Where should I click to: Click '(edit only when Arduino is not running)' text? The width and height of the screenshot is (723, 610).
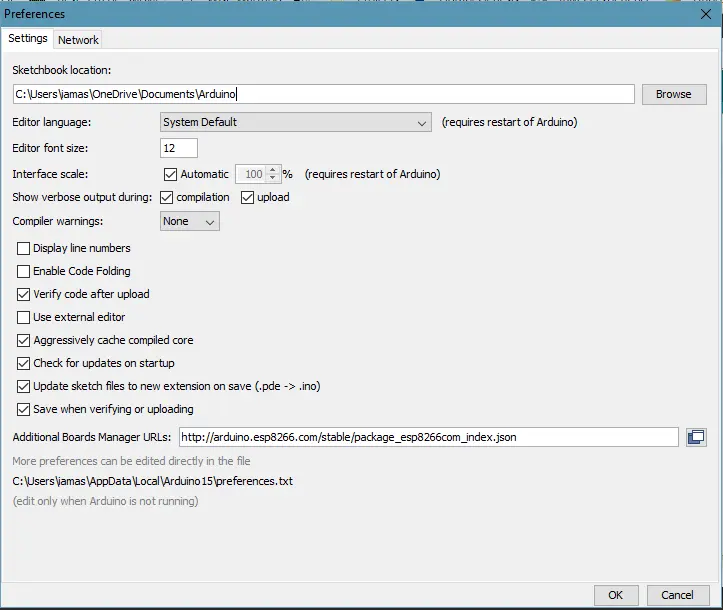[106, 501]
